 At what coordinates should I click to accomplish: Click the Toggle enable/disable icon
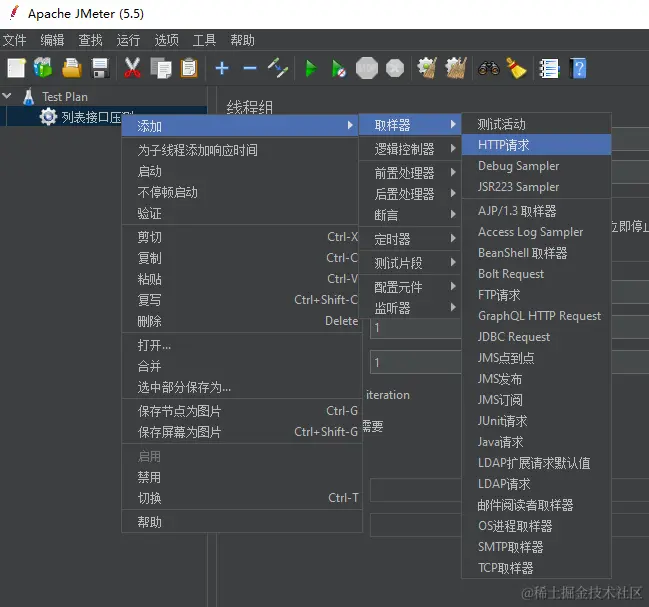pos(278,68)
